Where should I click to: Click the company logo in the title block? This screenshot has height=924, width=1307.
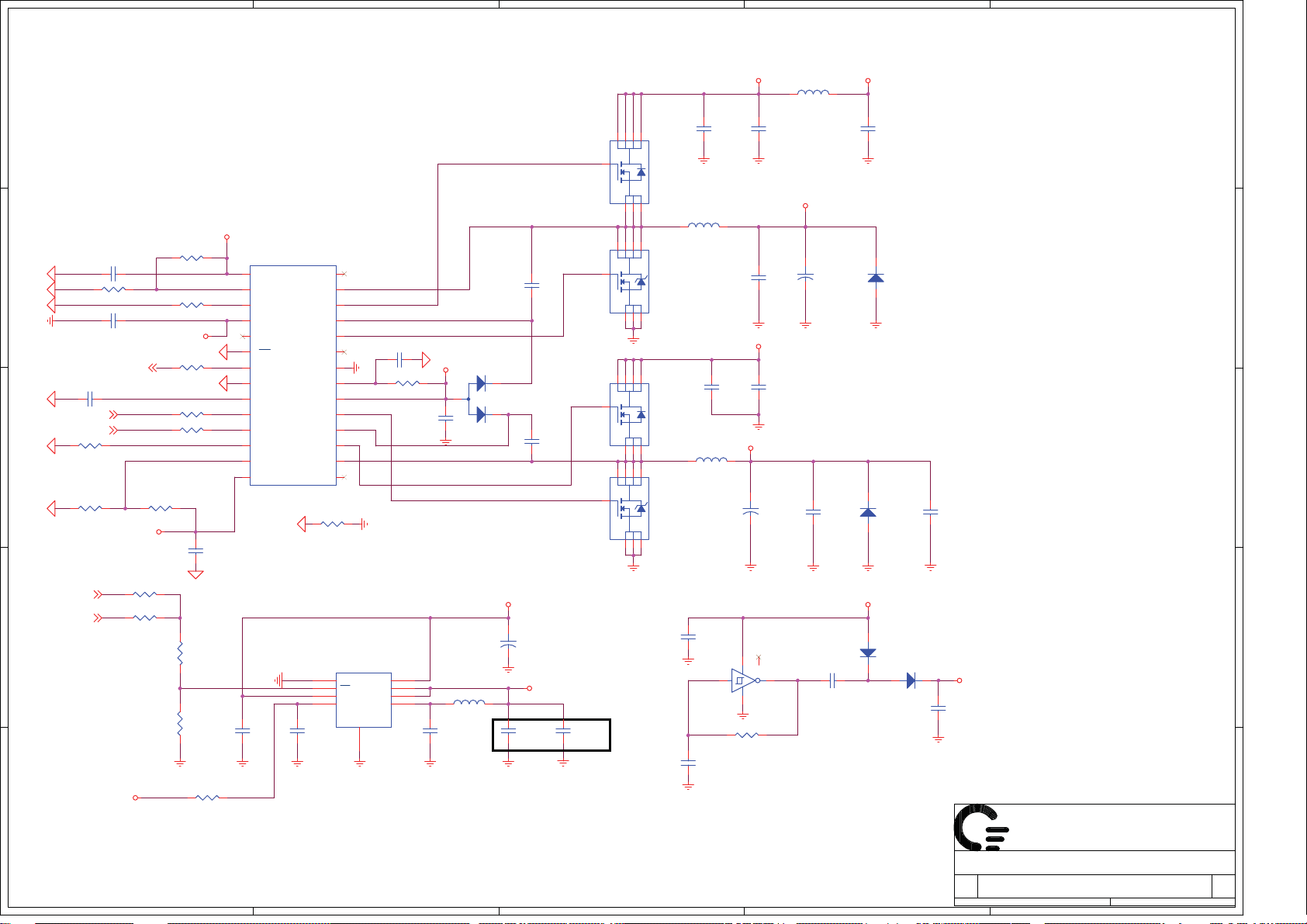pos(982,827)
